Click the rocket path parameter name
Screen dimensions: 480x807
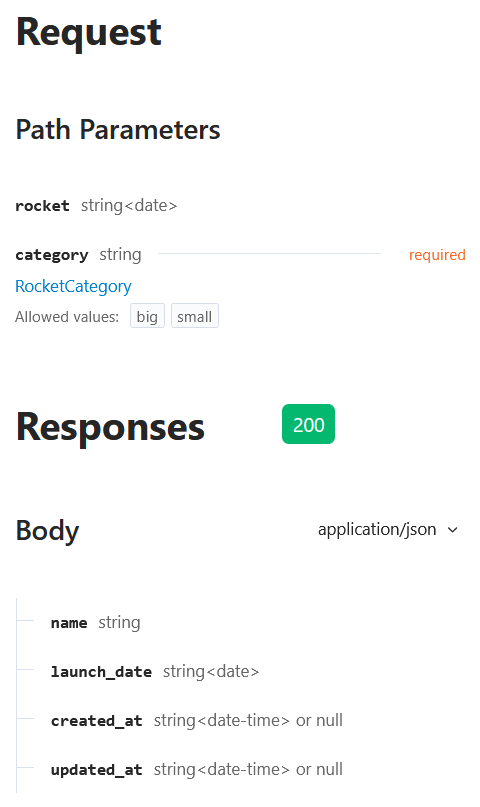42,206
